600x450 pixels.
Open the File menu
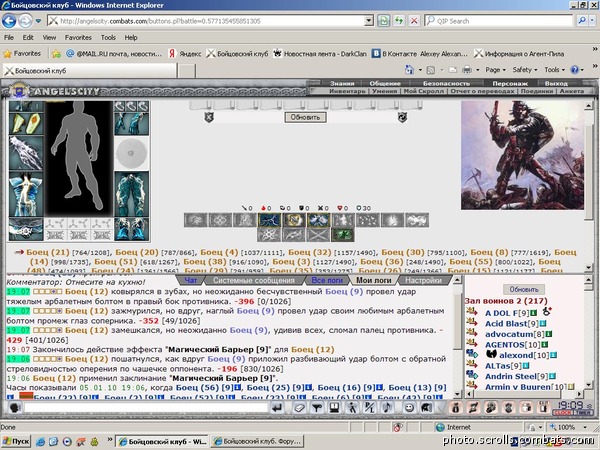tap(9, 38)
